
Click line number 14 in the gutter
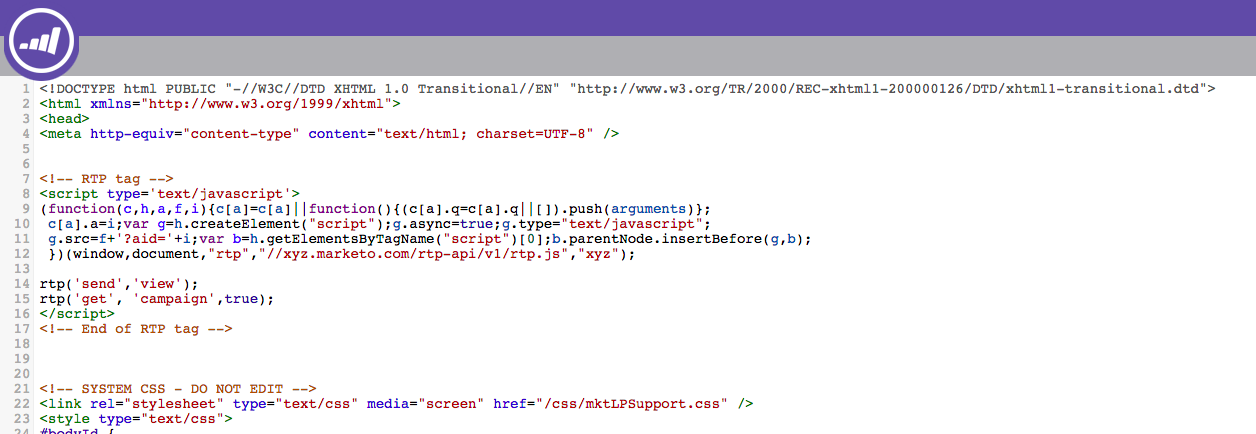(22, 285)
